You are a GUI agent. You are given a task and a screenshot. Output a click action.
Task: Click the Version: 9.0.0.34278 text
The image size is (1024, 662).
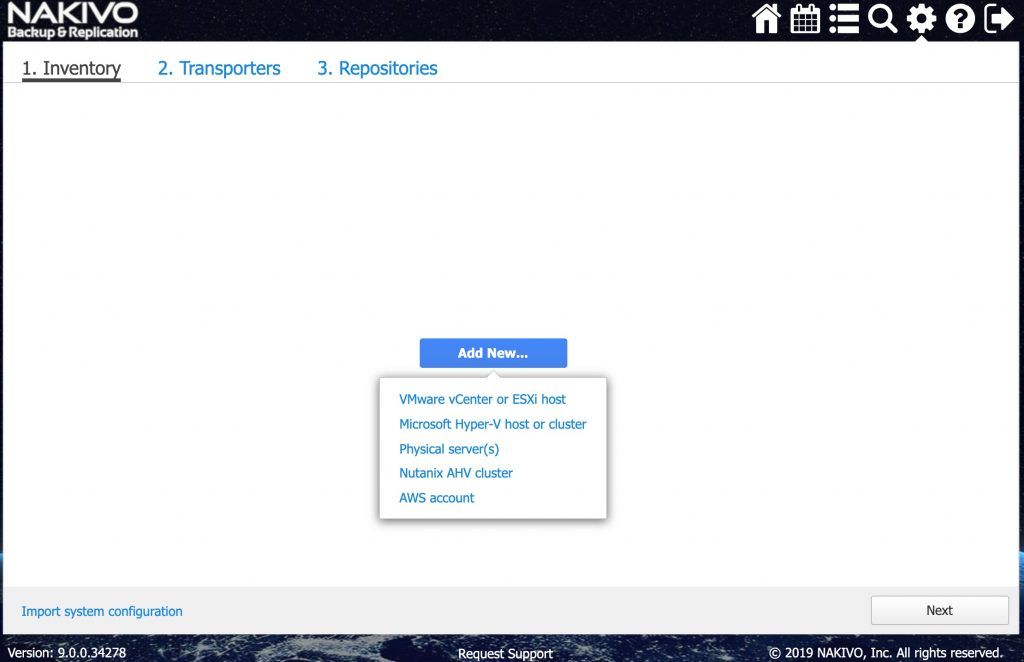point(67,652)
